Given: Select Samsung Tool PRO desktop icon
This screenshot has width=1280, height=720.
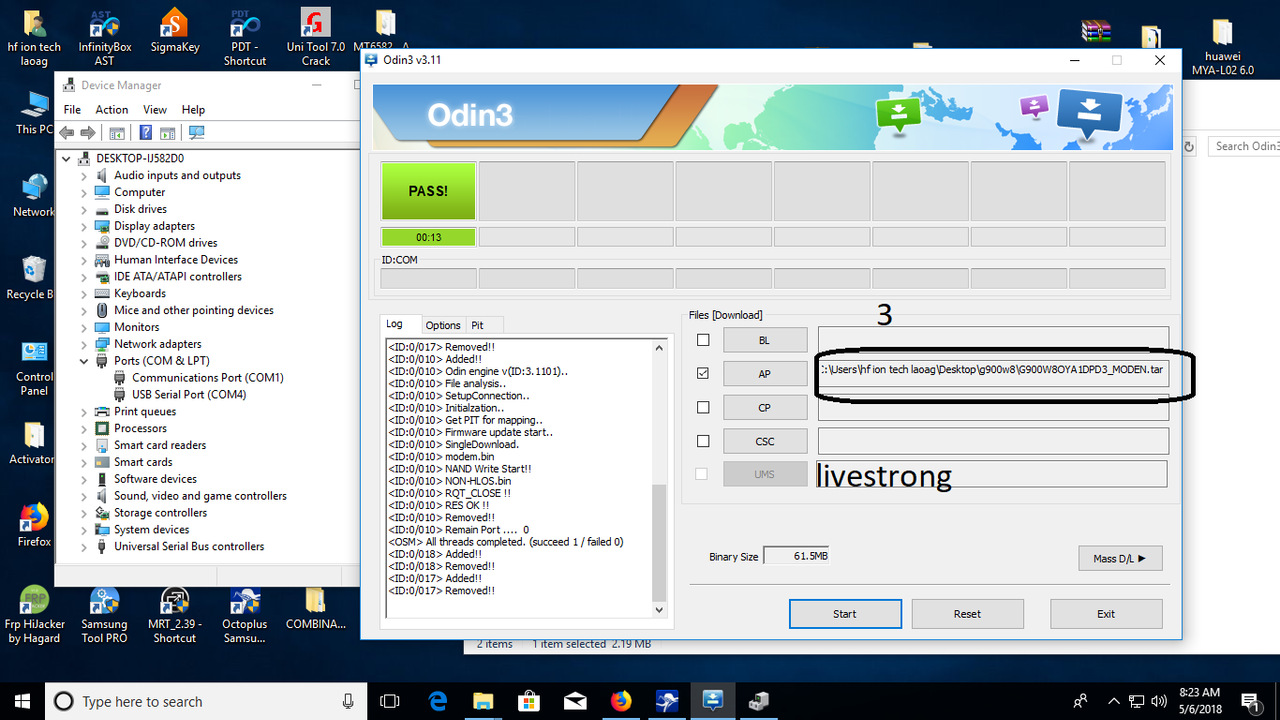Looking at the screenshot, I should 104,615.
